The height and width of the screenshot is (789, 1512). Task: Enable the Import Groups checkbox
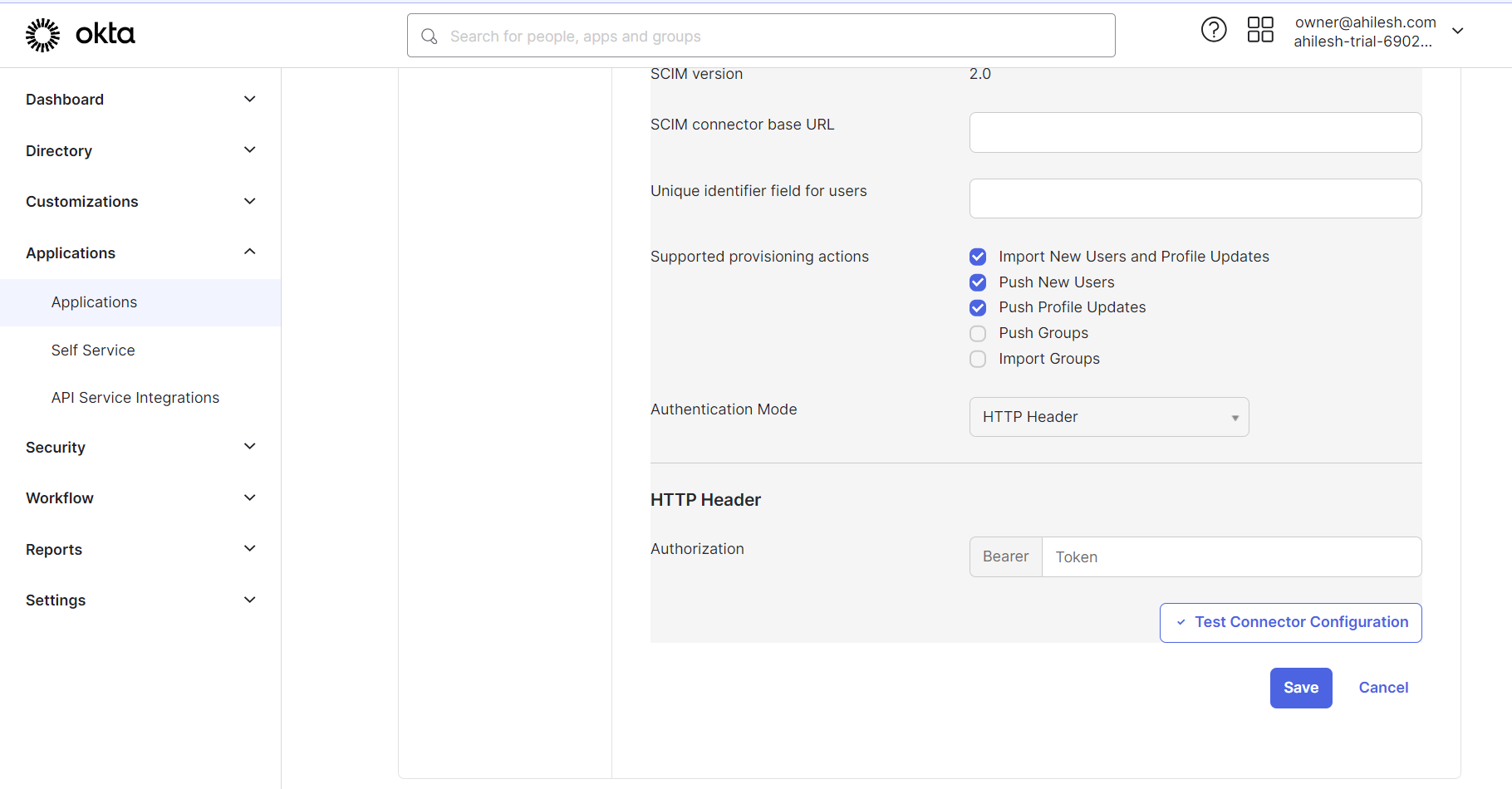coord(978,359)
